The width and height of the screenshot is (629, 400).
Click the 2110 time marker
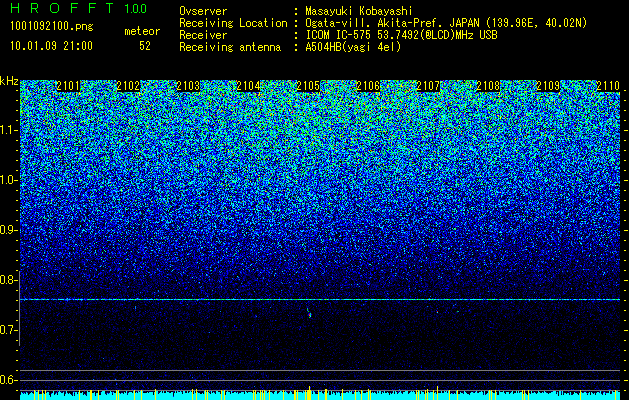click(x=608, y=86)
